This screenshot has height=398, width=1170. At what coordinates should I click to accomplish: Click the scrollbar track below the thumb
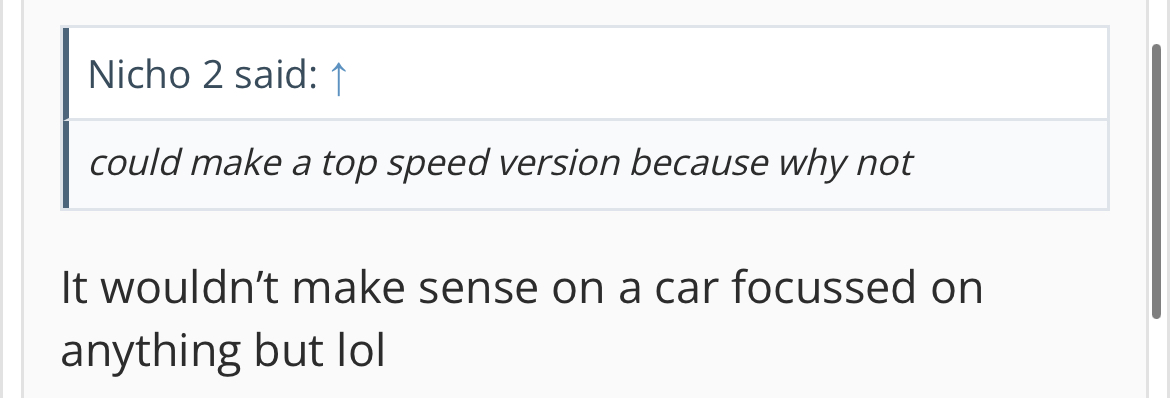(x=1157, y=360)
